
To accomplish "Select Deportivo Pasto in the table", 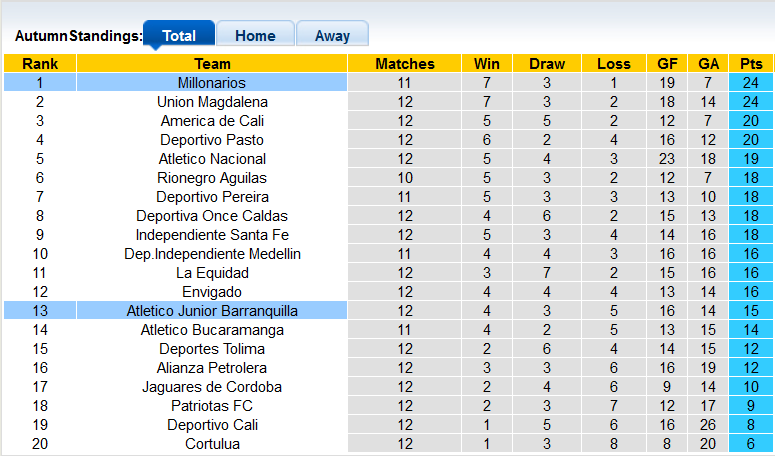I will 212,140.
